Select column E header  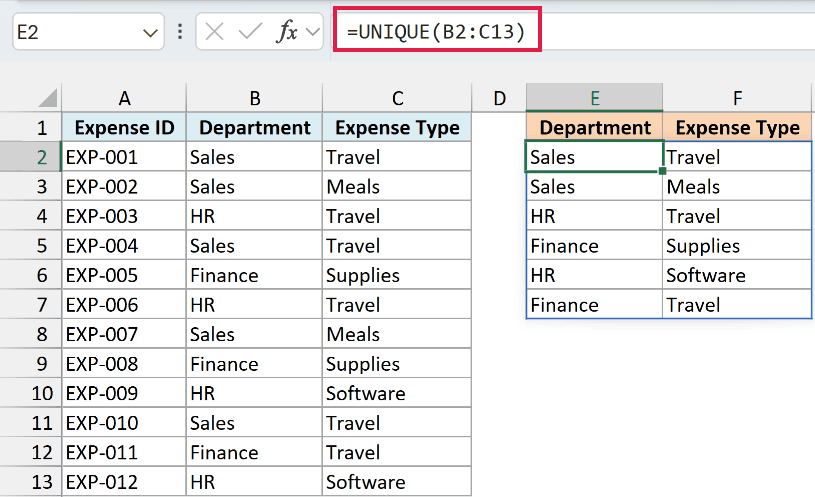(x=595, y=98)
